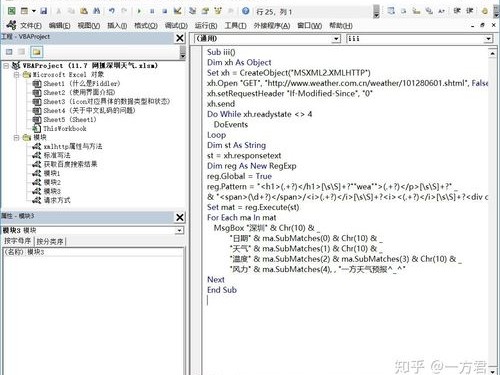Image resolution: width=500 pixels, height=375 pixels.
Task: Open the 视图(V) menu
Action: coord(89,26)
